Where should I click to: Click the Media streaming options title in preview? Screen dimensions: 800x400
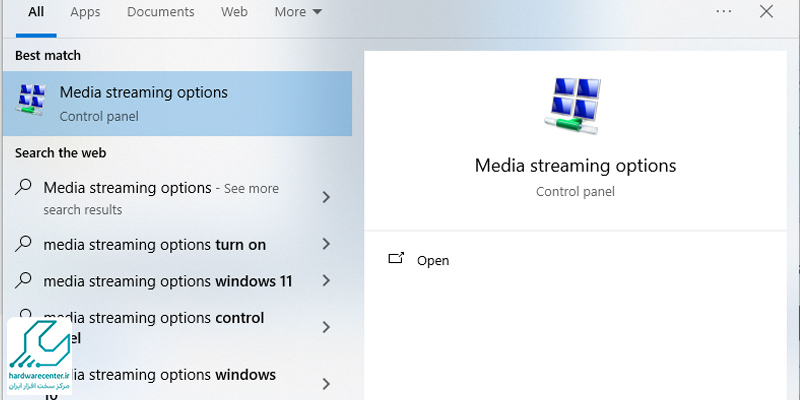(576, 166)
